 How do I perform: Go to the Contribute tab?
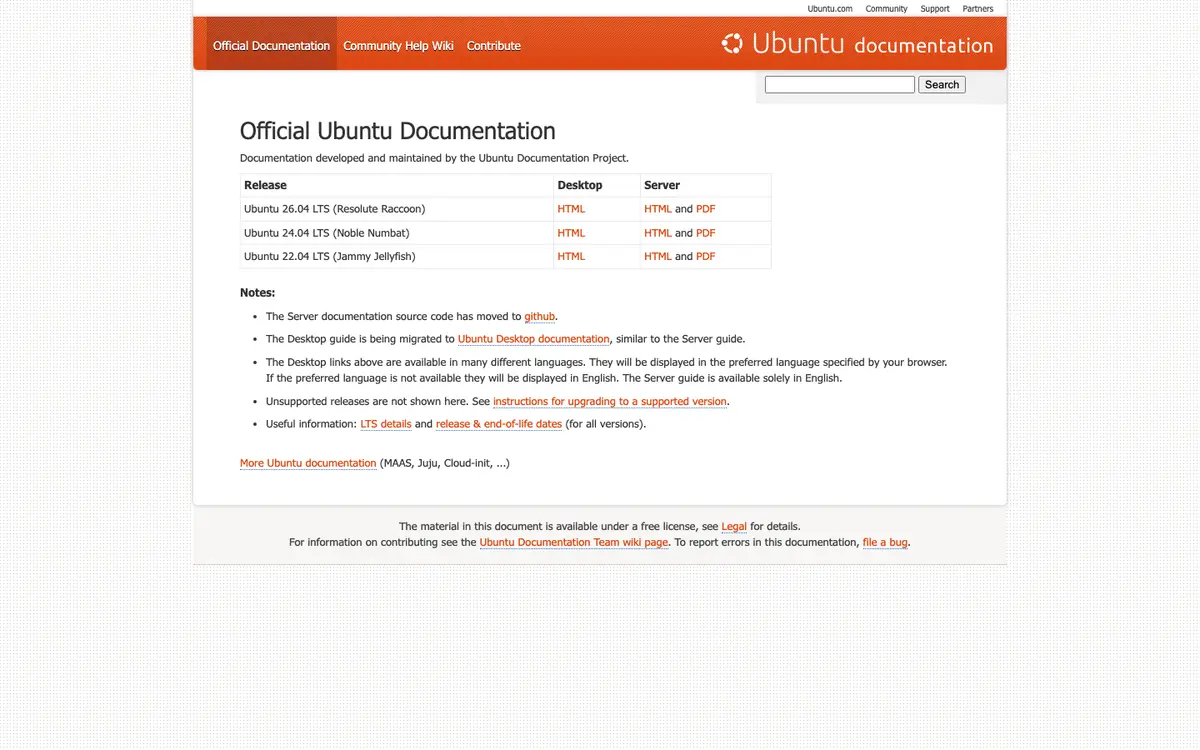point(494,46)
